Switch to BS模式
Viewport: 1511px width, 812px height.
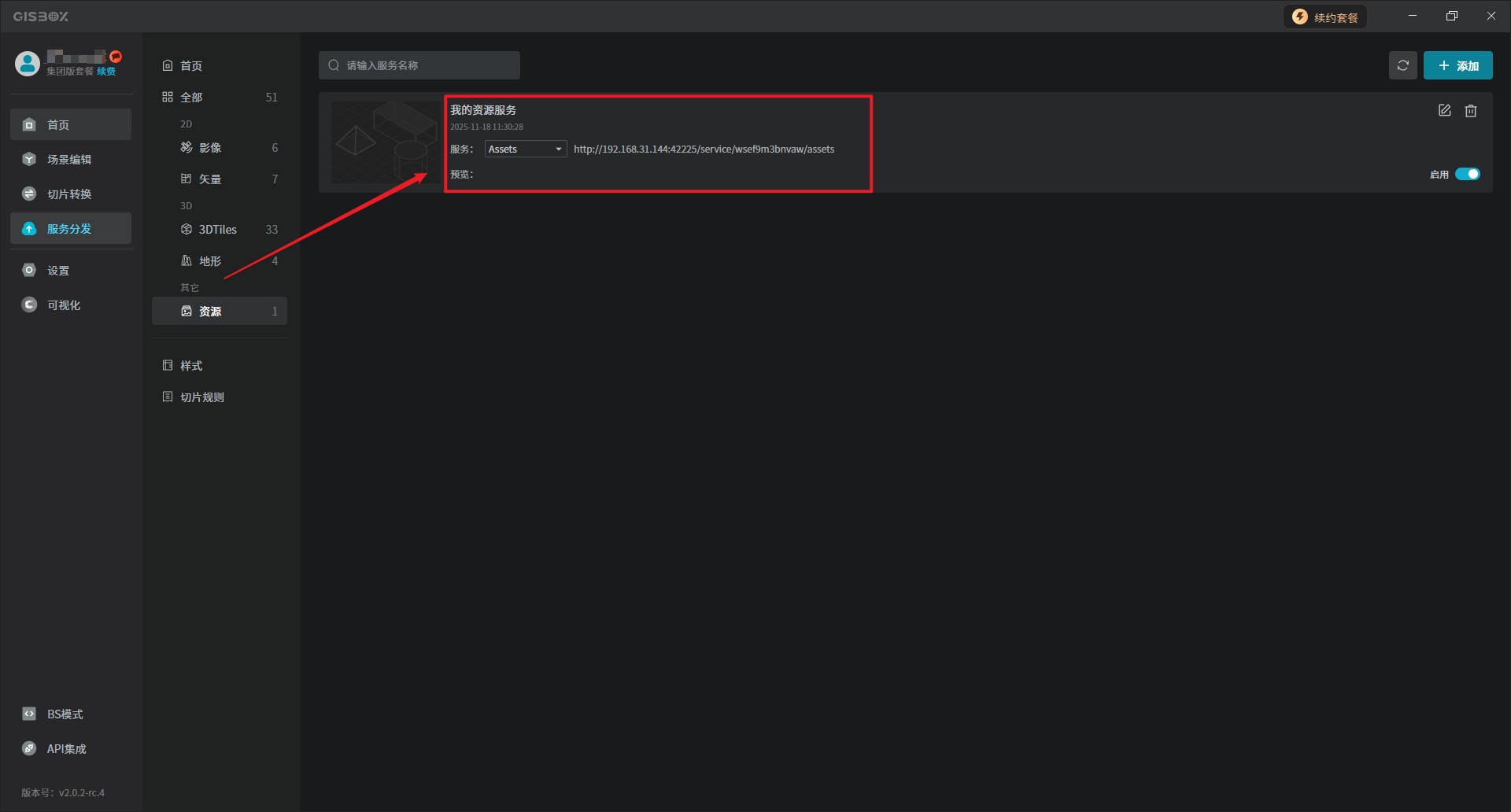(65, 714)
